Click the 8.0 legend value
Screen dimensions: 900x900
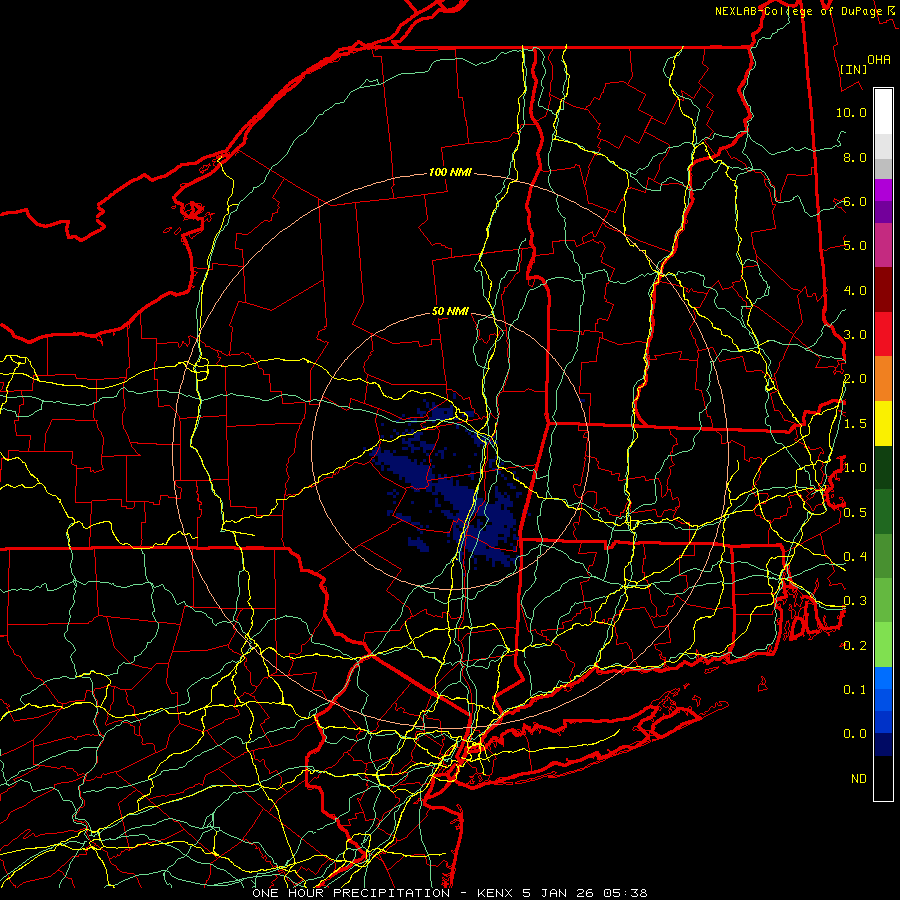[855, 157]
